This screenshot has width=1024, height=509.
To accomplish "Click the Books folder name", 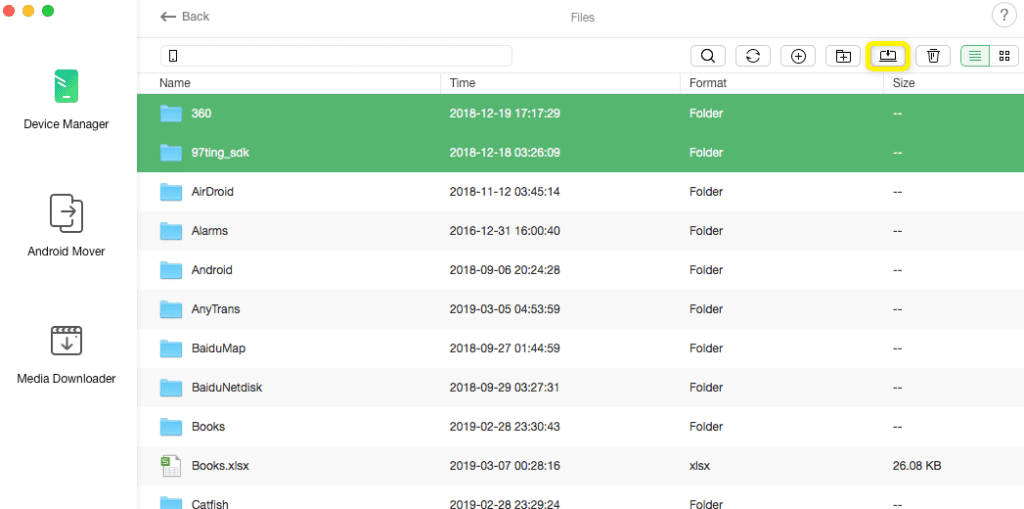I will tap(208, 427).
